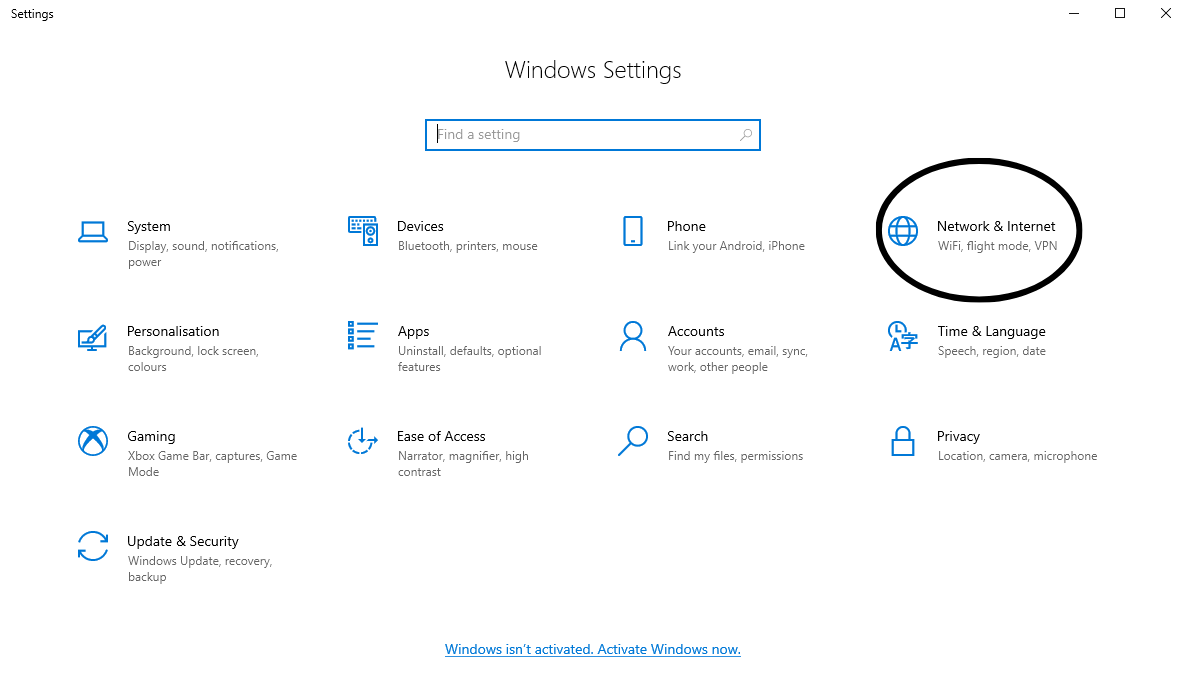The height and width of the screenshot is (696, 1186).
Task: Open Network & Internet settings
Action: (x=978, y=230)
